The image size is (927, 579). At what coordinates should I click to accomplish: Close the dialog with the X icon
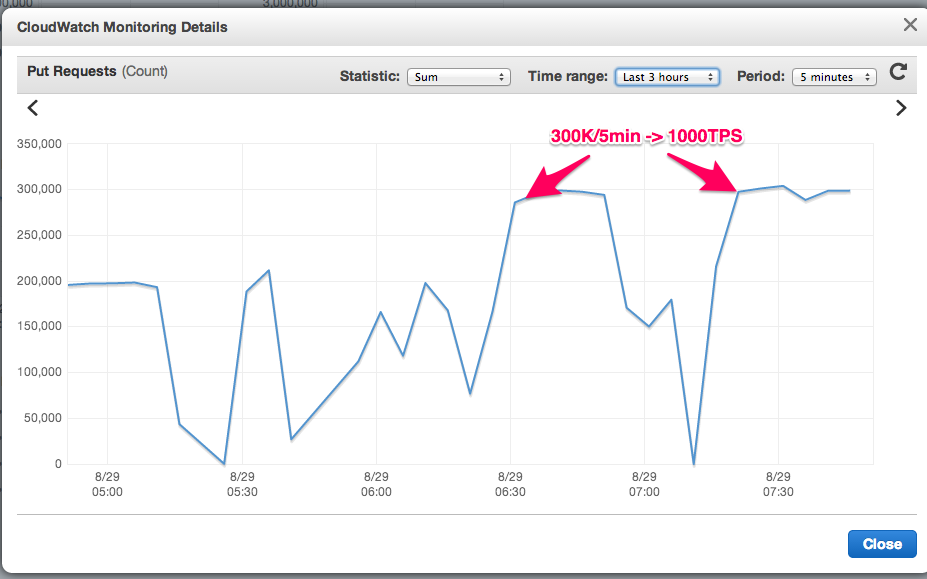coord(910,25)
